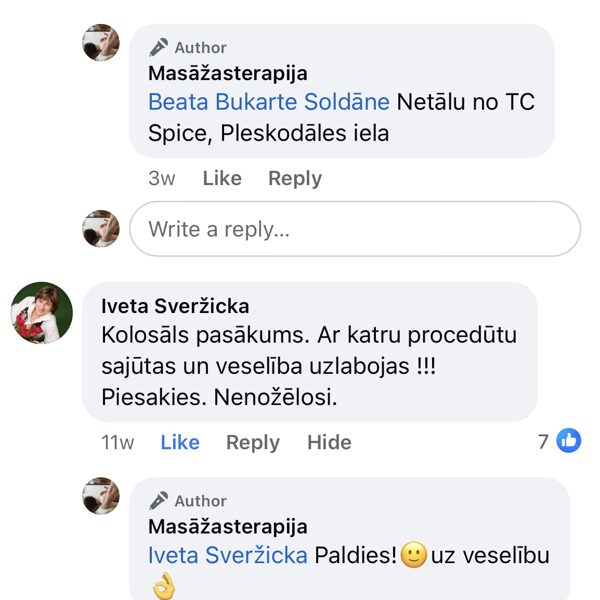Click the 11w timestamp on Iveta's comment
Viewport: 600px width, 600px height.
(x=118, y=442)
